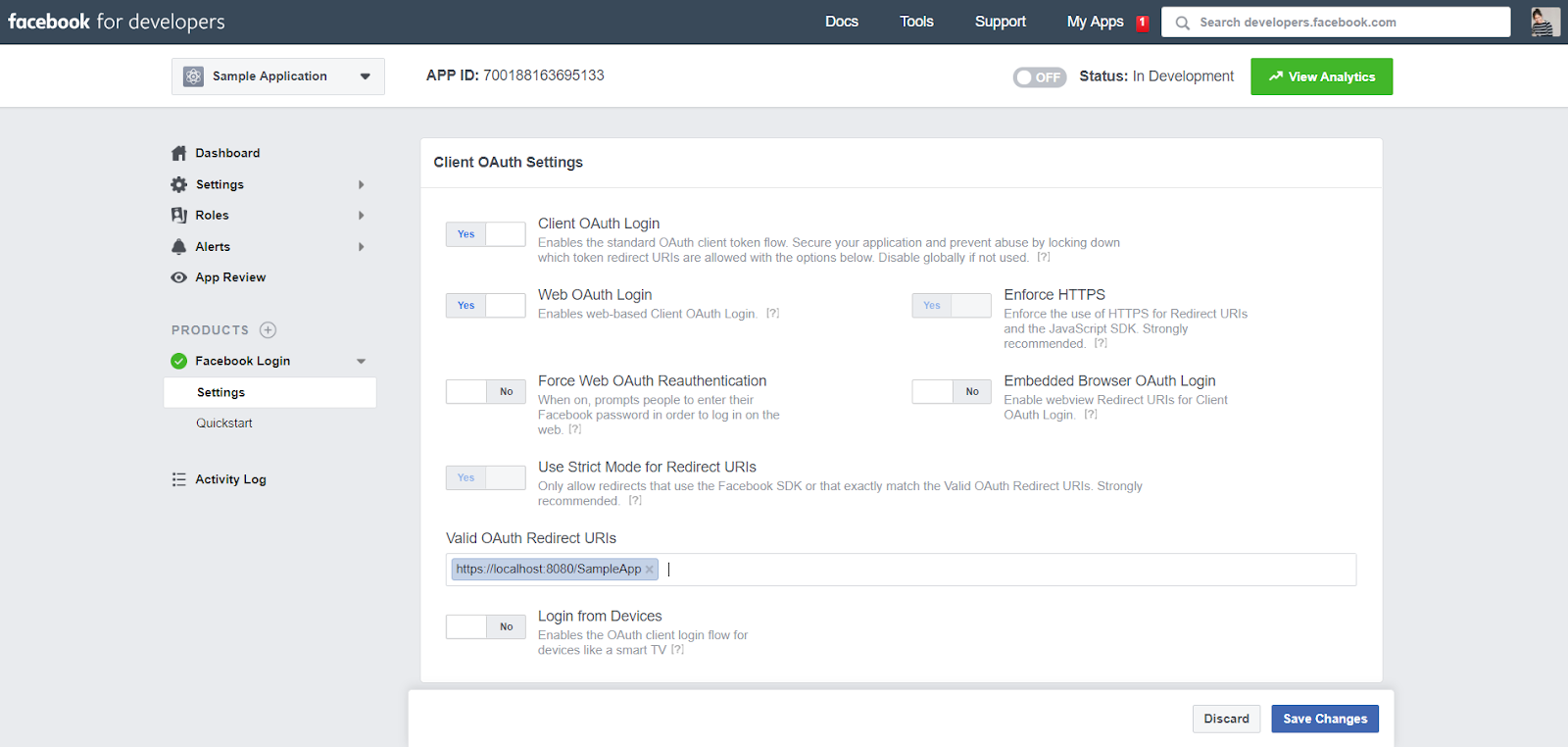1568x747 pixels.
Task: Click Save Changes
Action: coord(1325,719)
